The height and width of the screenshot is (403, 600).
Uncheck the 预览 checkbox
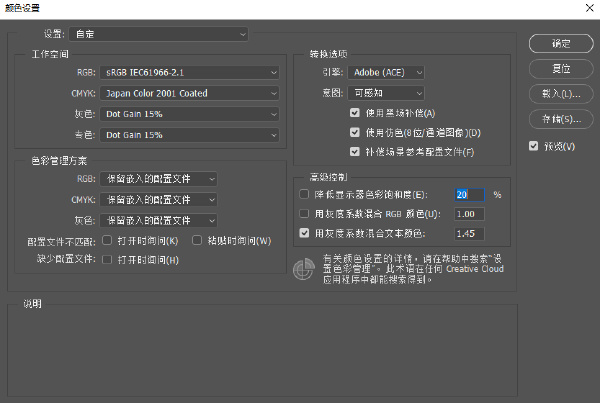tap(535, 146)
